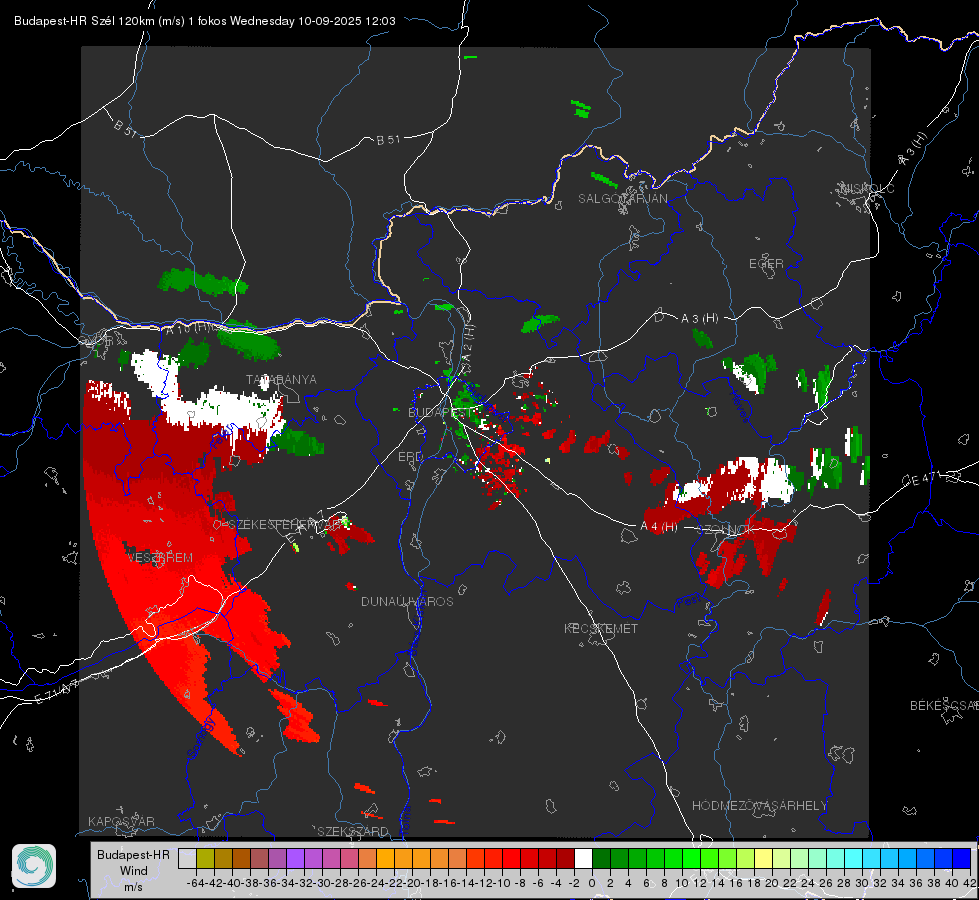This screenshot has width=979, height=900.
Task: Click the SALGÓTARJÁN city label
Action: [x=622, y=199]
